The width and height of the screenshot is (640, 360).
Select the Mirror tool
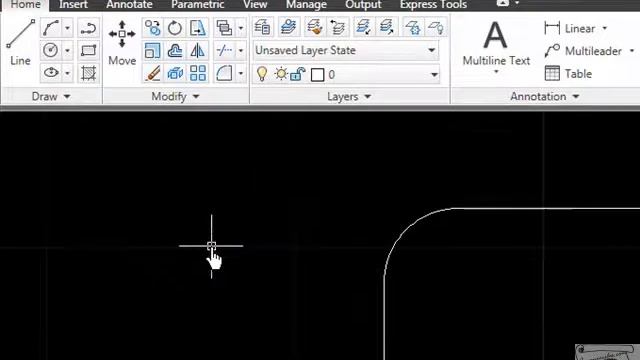(x=198, y=51)
